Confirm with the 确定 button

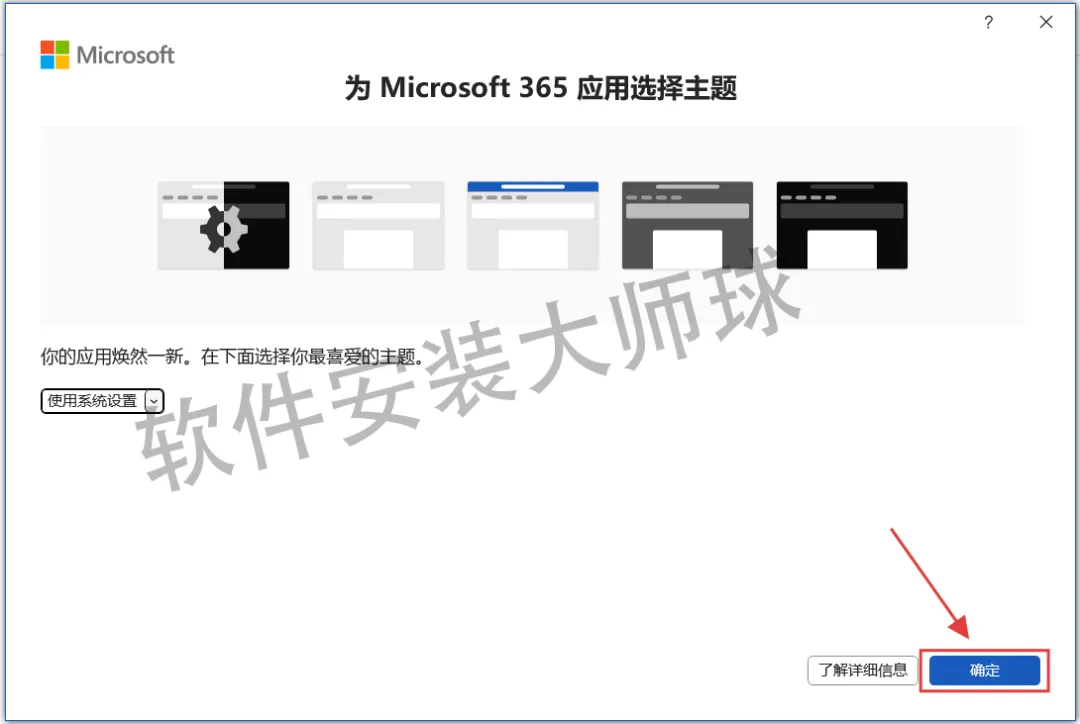(984, 670)
